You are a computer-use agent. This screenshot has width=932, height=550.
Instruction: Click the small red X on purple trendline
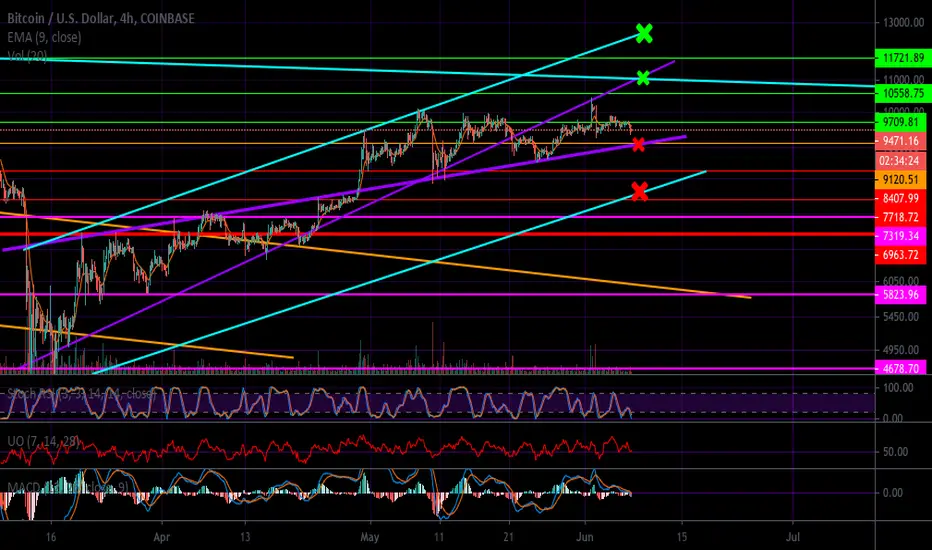pos(638,144)
